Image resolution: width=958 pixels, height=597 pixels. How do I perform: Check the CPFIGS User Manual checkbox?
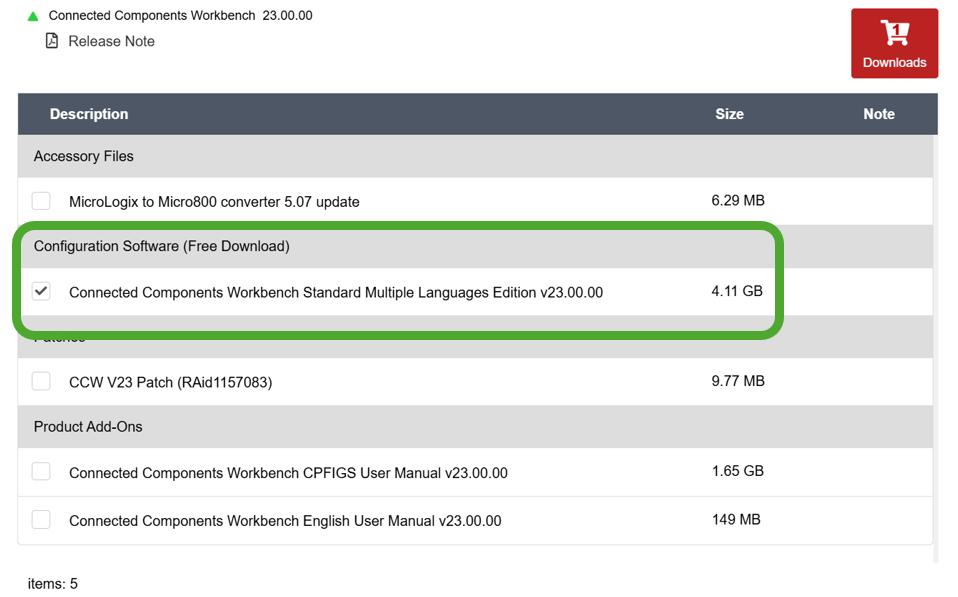click(41, 472)
